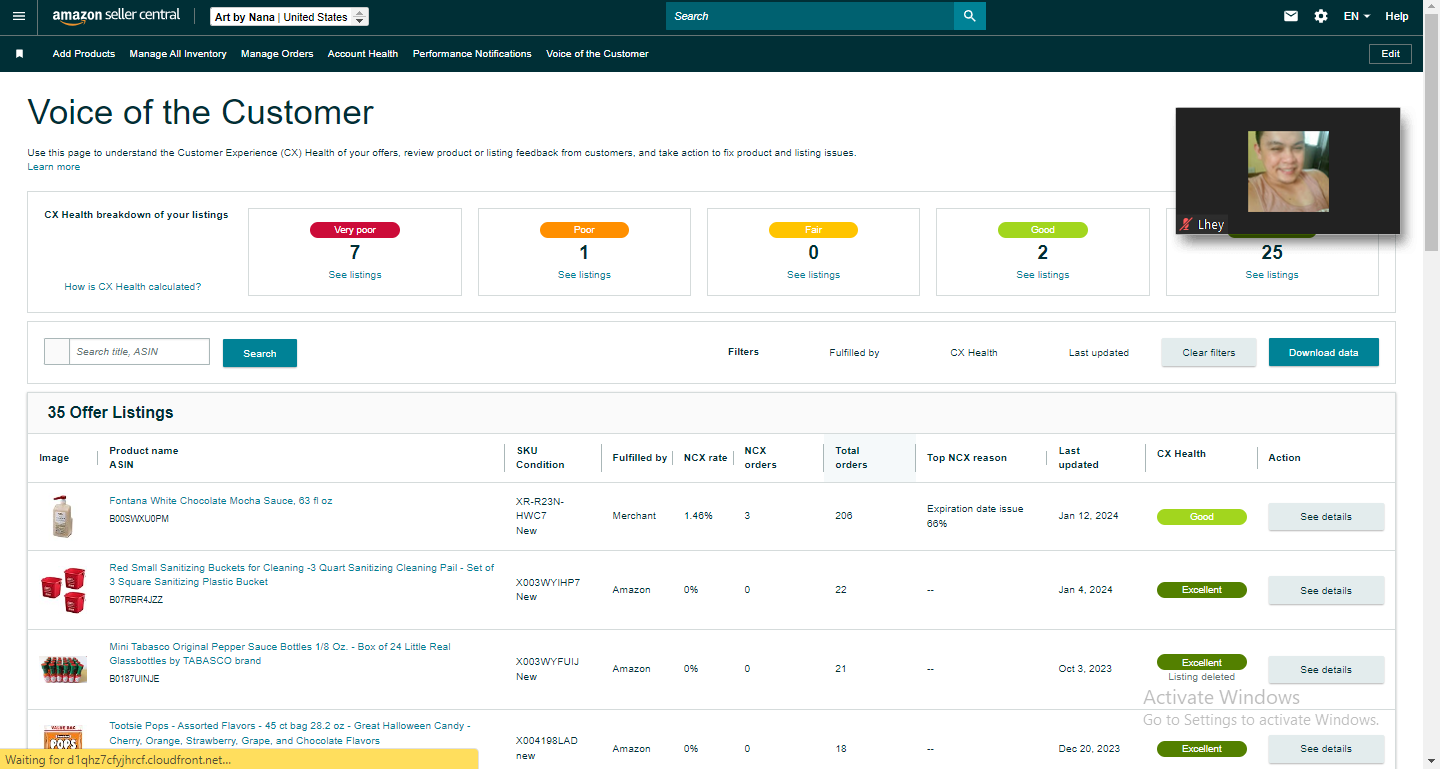Open the hamburger navigation menu
Image resolution: width=1440 pixels, height=769 pixels.
coord(19,16)
